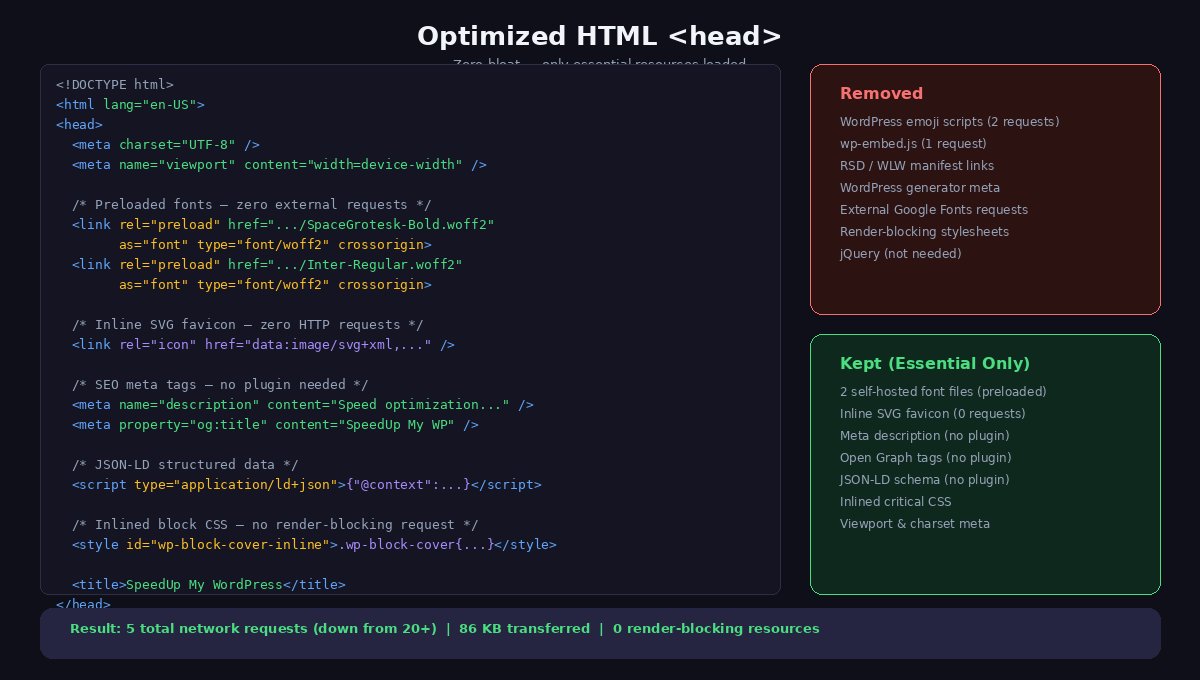Select "jQuery (not needed)" list item

(x=900, y=253)
